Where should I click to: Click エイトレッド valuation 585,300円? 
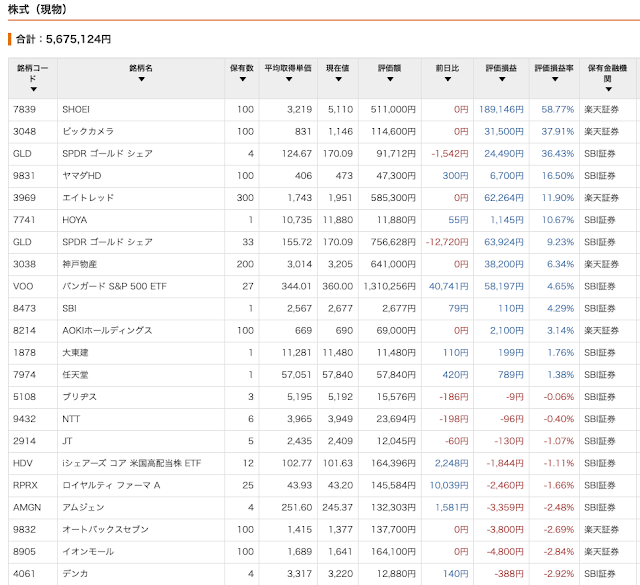[x=393, y=198]
